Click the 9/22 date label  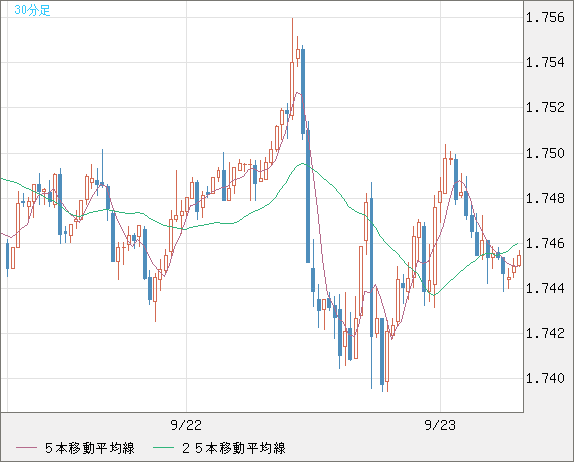point(186,425)
